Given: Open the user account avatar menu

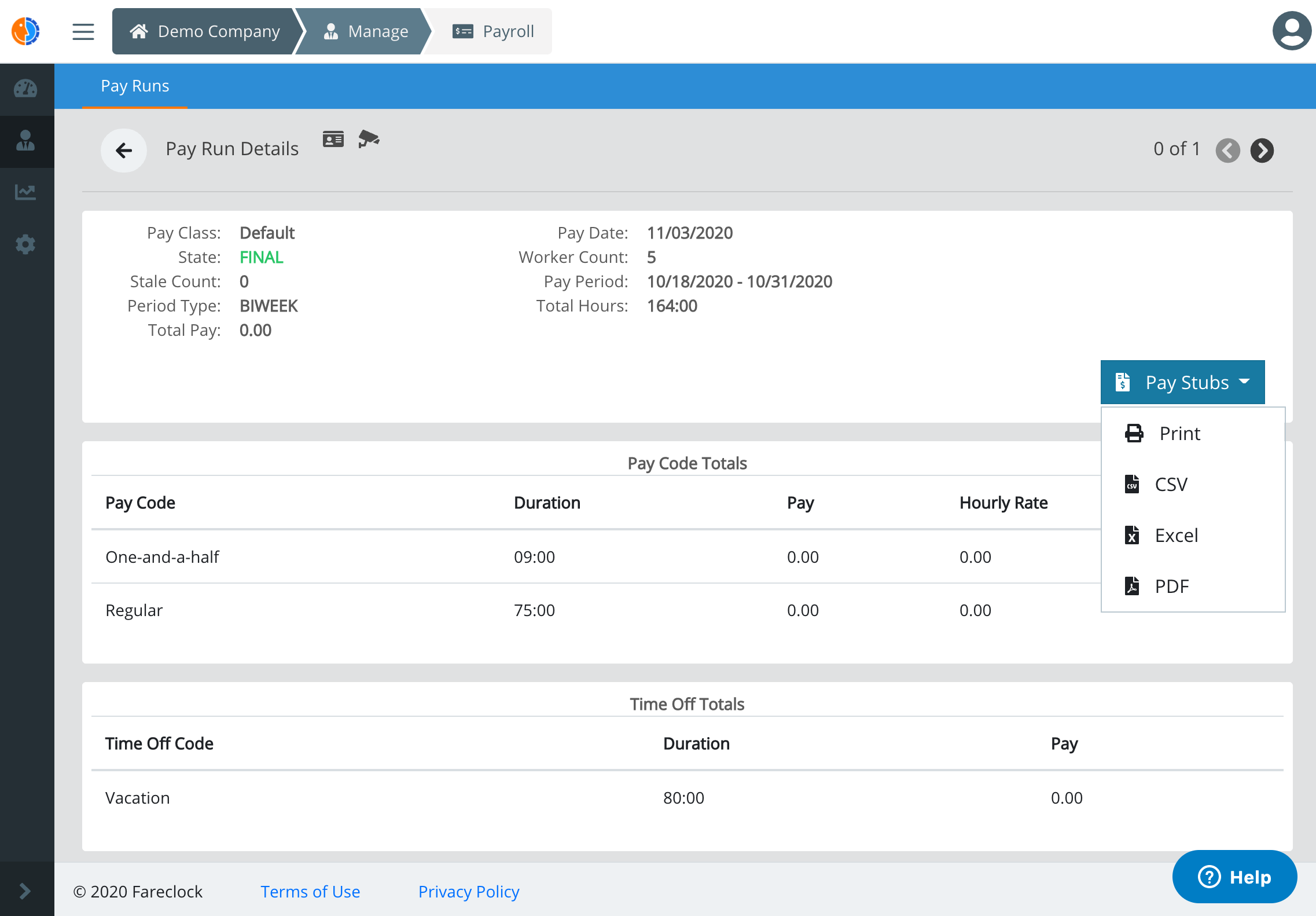Looking at the screenshot, I should click(x=1292, y=31).
